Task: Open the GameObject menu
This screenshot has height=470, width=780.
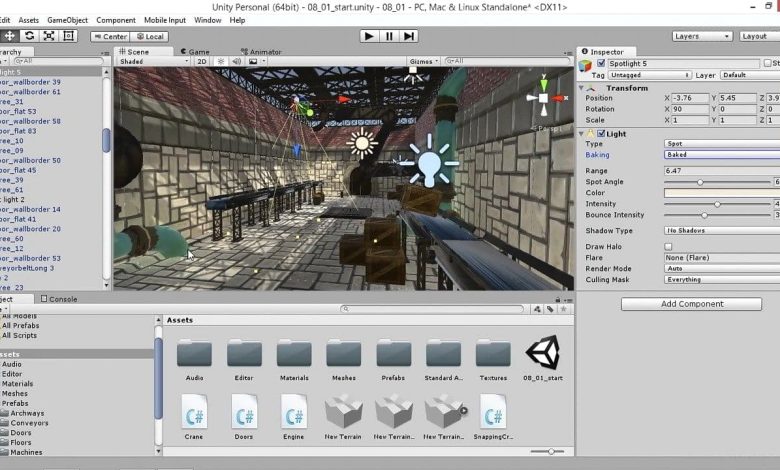Action: pos(67,20)
